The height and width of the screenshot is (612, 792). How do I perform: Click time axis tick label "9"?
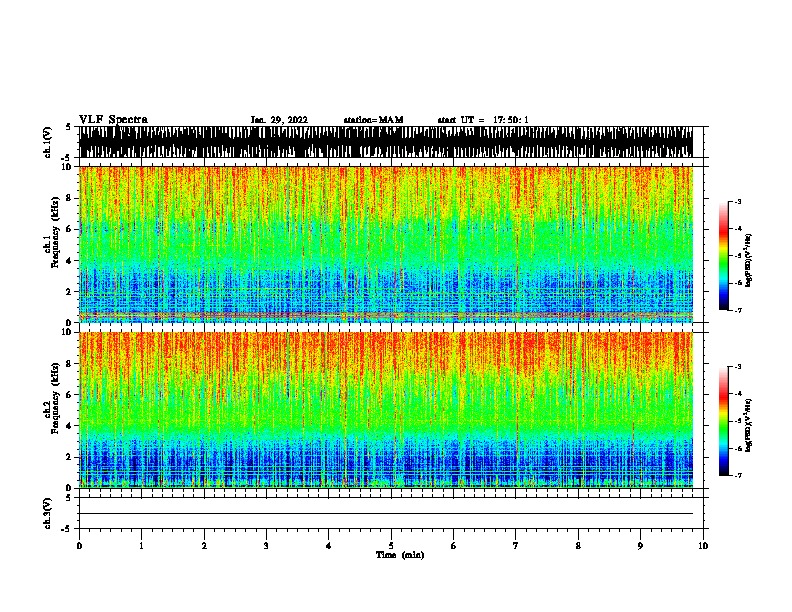point(640,546)
